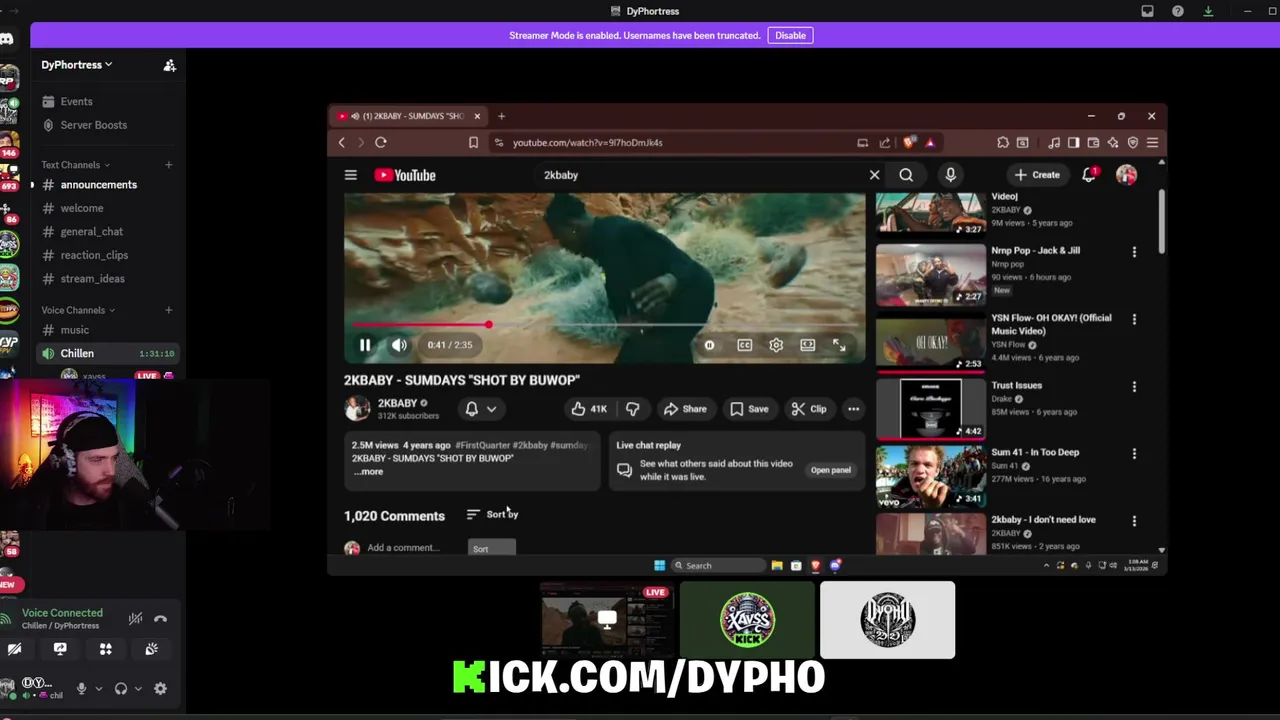This screenshot has height=720, width=1280.
Task: Expand video description with ...more
Action: point(370,472)
